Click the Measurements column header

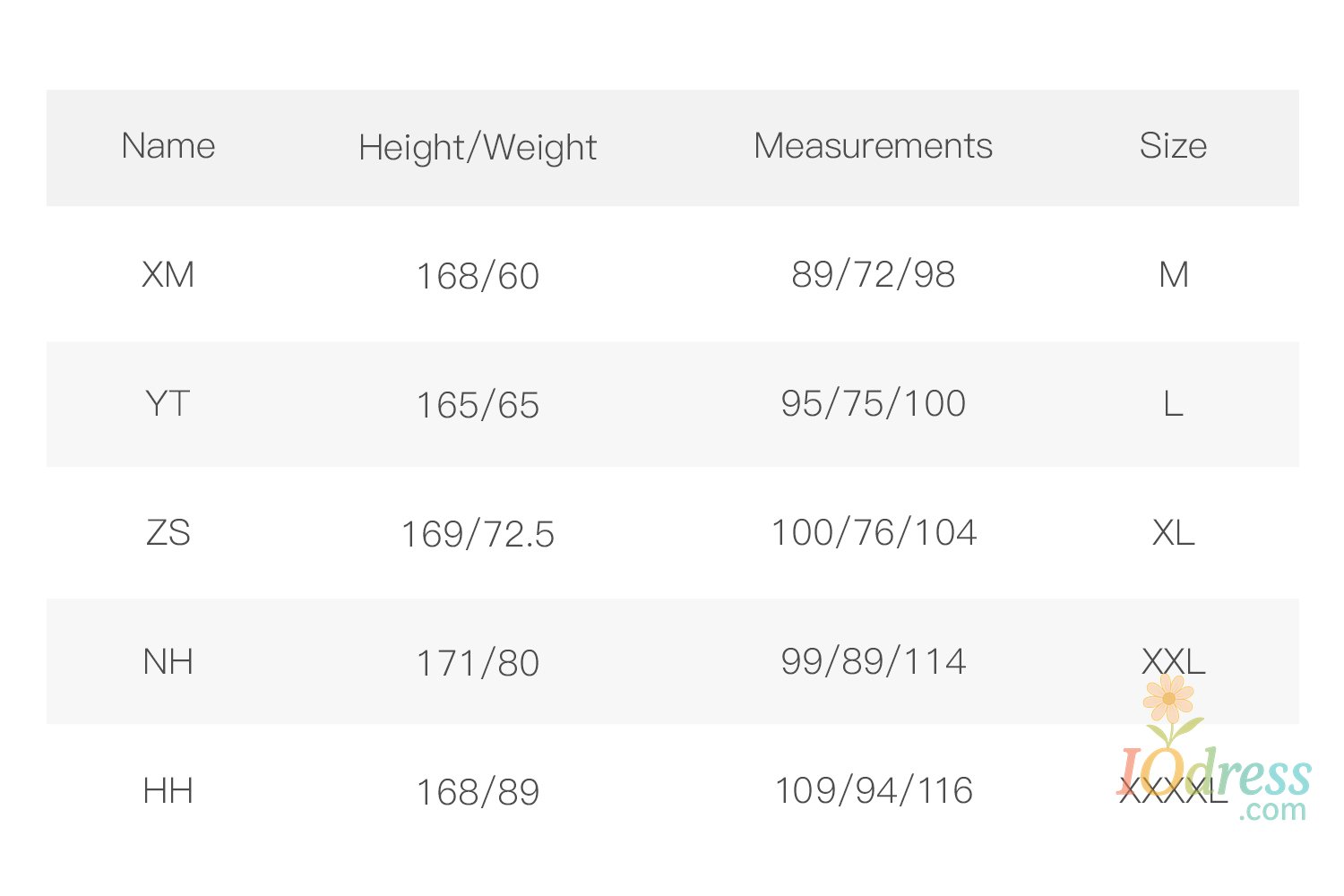(x=873, y=146)
